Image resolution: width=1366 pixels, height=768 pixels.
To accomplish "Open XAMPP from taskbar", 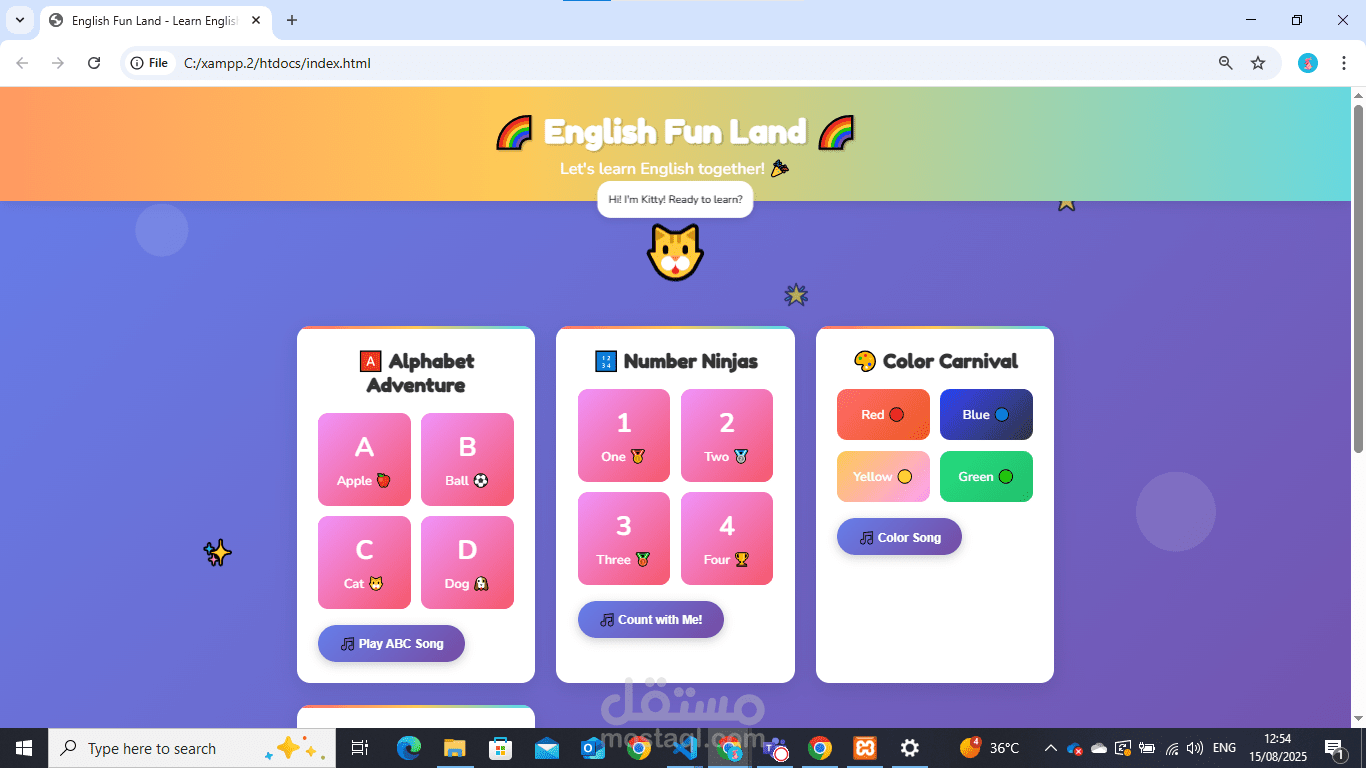I will click(x=865, y=748).
